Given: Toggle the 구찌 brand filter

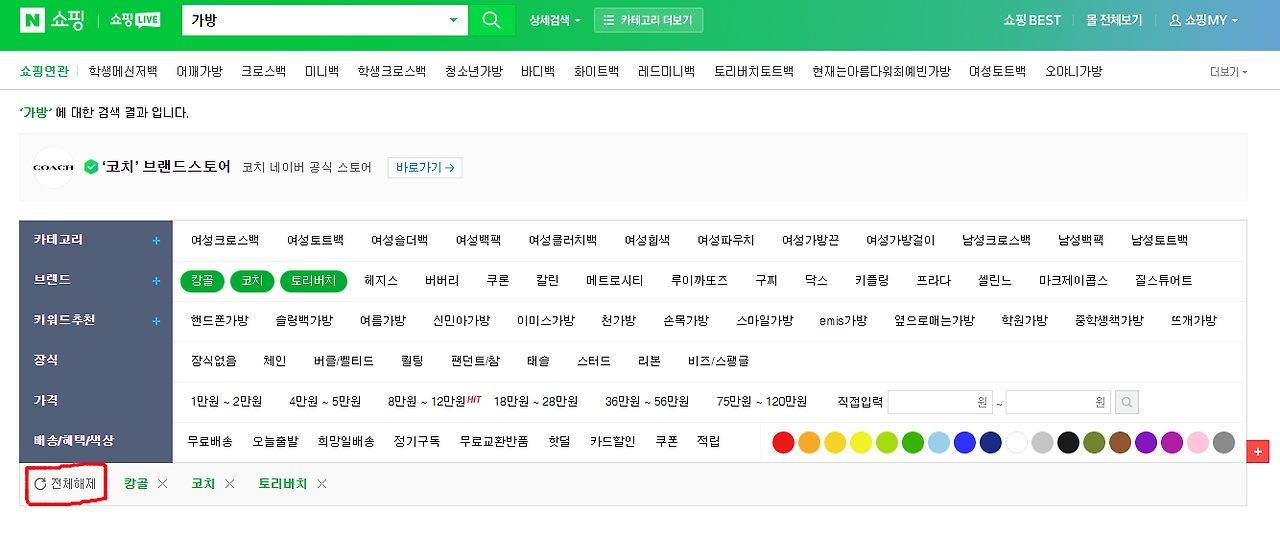Looking at the screenshot, I should point(767,281).
